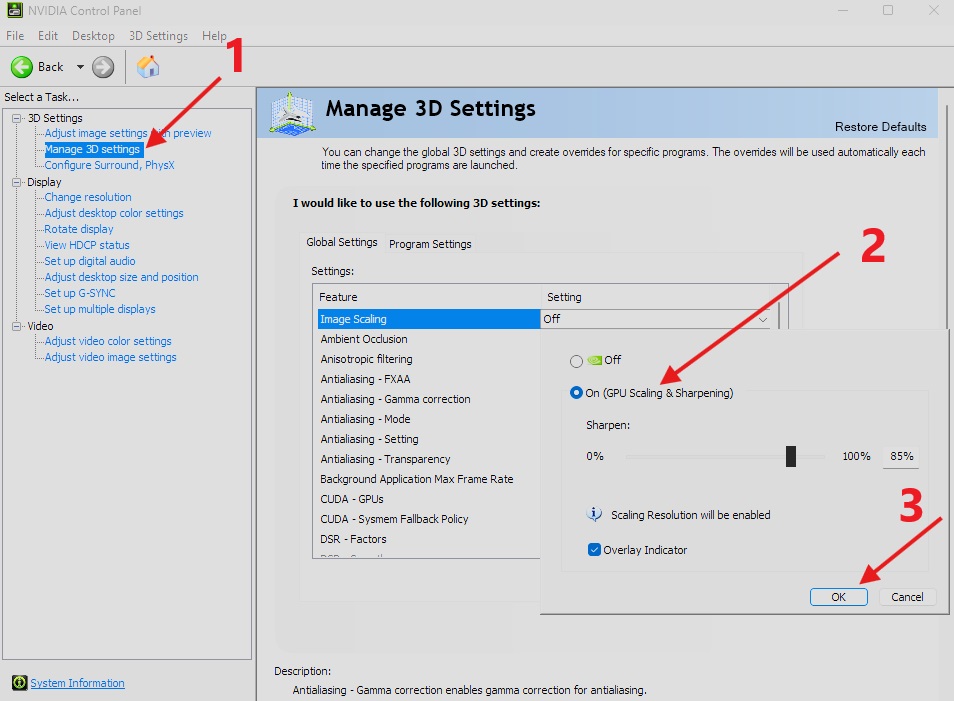Screen dimensions: 954x701
Task: Select the Antialiasing - Transparency row
Action: point(428,459)
